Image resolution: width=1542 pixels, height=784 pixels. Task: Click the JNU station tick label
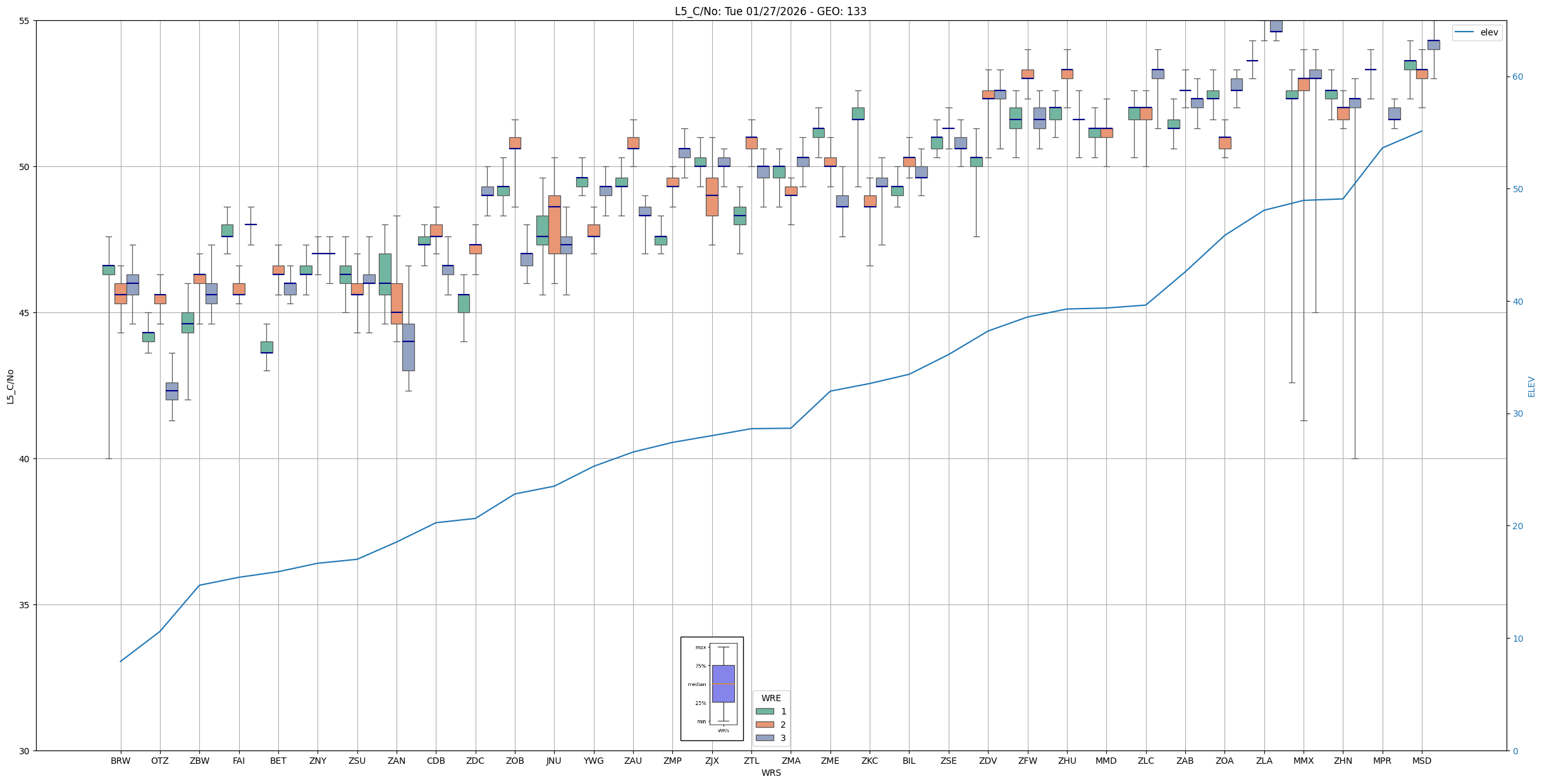(554, 761)
